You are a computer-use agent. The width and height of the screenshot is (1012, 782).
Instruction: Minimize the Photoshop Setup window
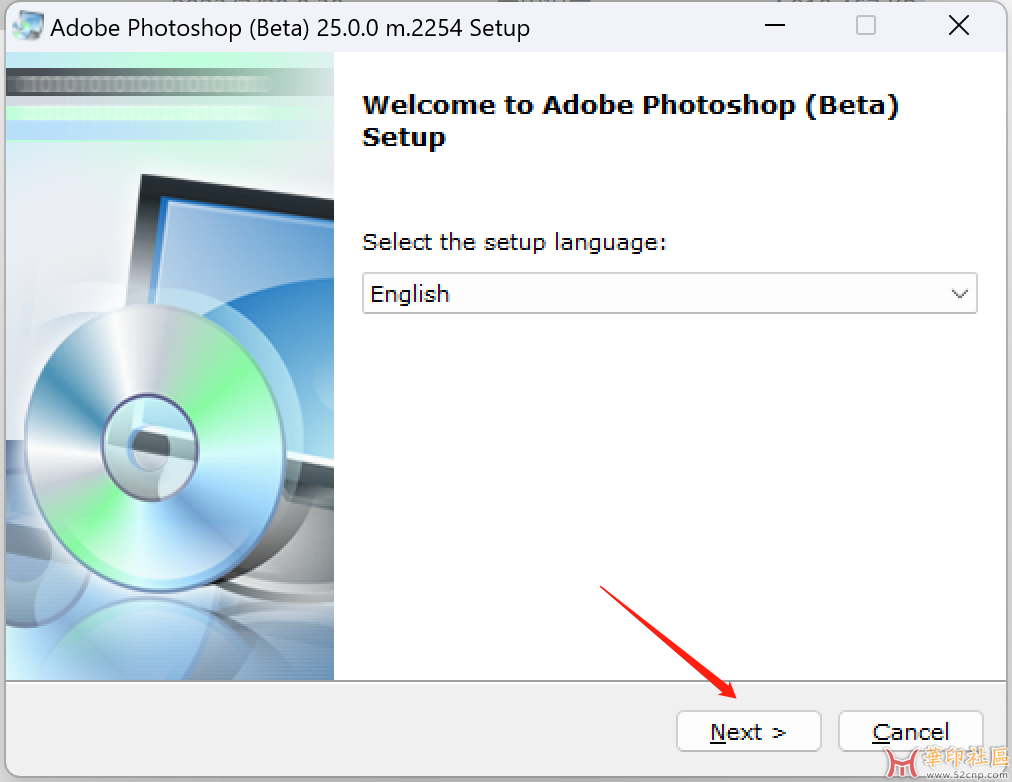tap(772, 26)
